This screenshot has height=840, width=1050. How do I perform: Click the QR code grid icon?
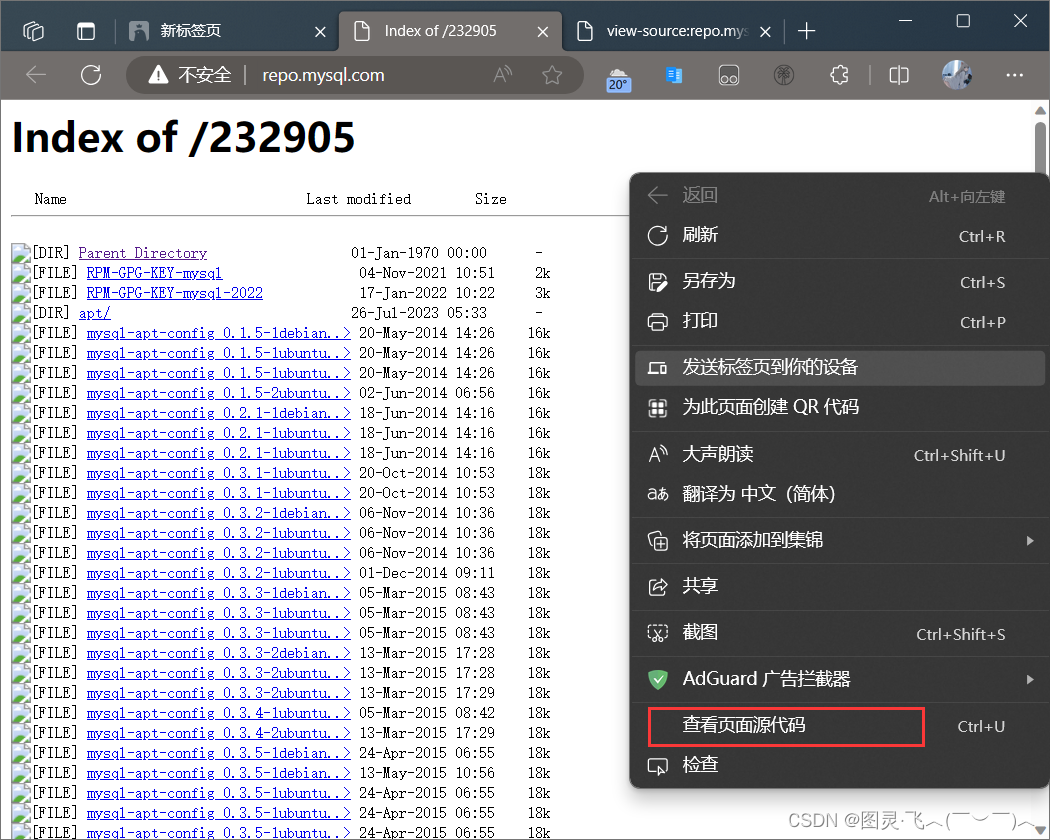pos(658,407)
